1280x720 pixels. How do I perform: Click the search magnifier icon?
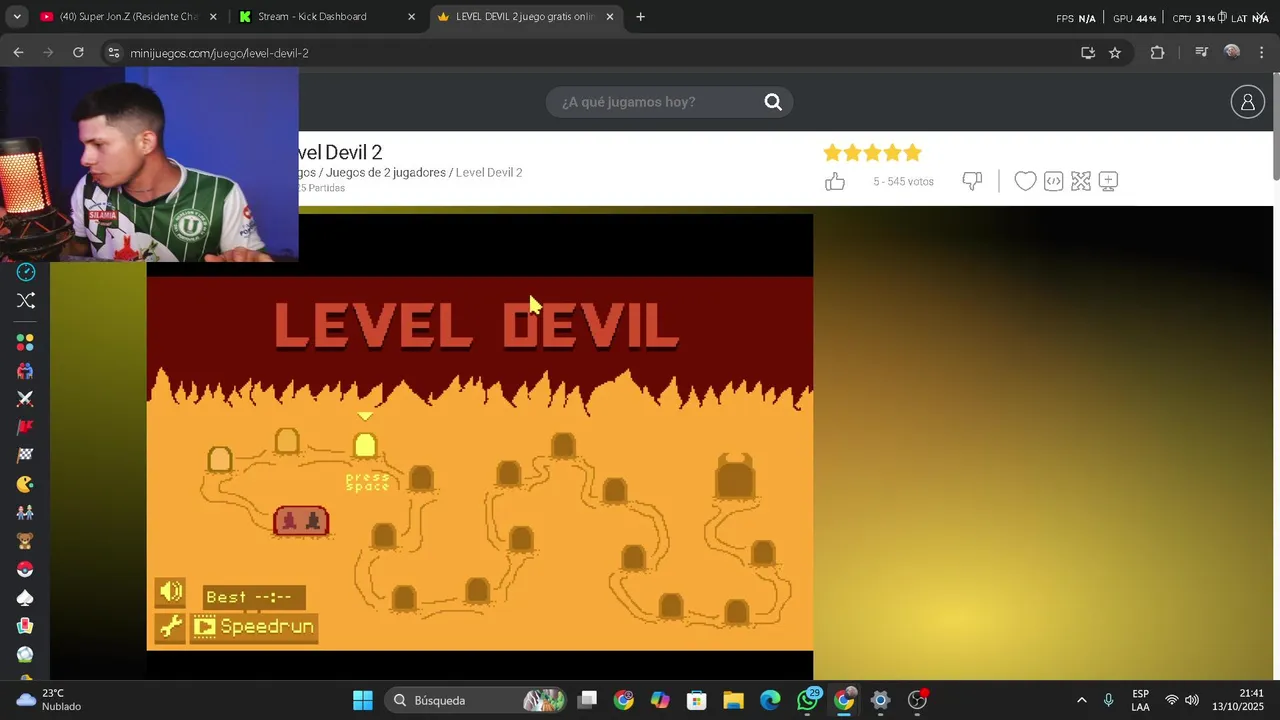pyautogui.click(x=773, y=102)
